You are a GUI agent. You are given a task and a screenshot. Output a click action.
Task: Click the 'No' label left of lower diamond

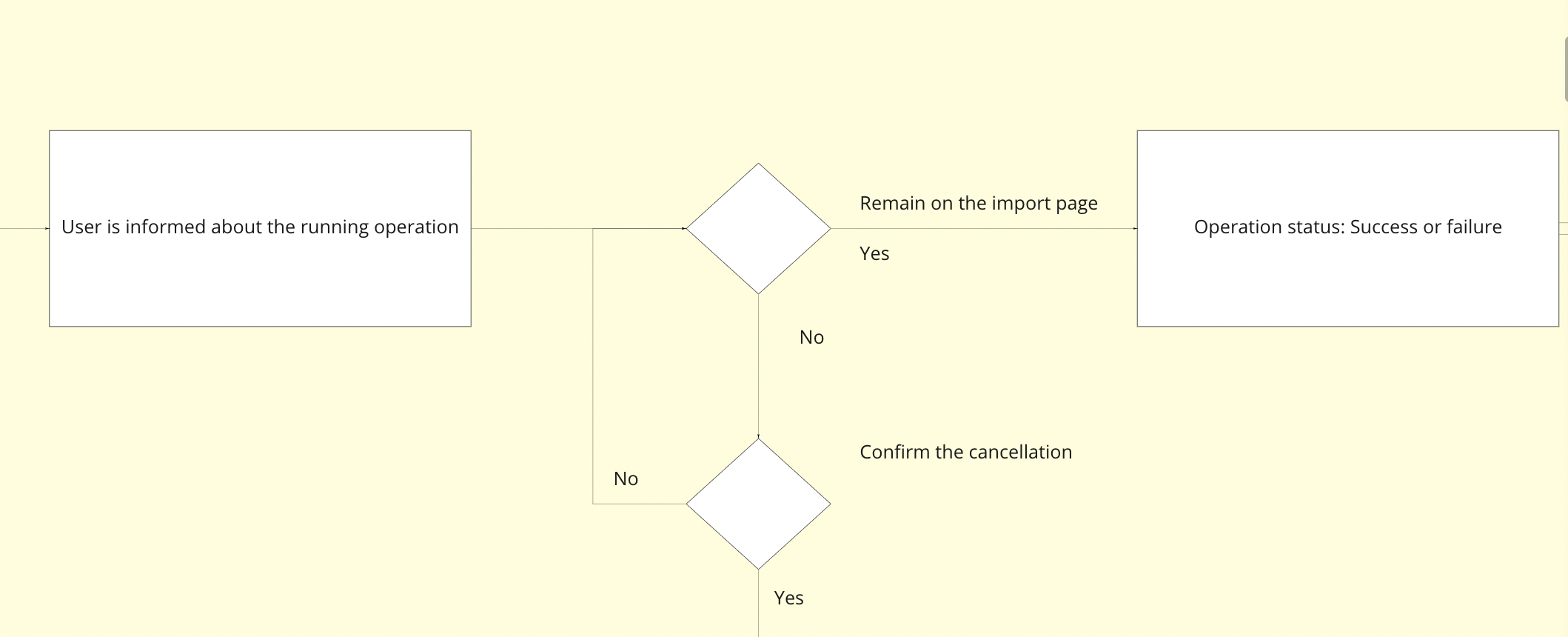coord(626,479)
